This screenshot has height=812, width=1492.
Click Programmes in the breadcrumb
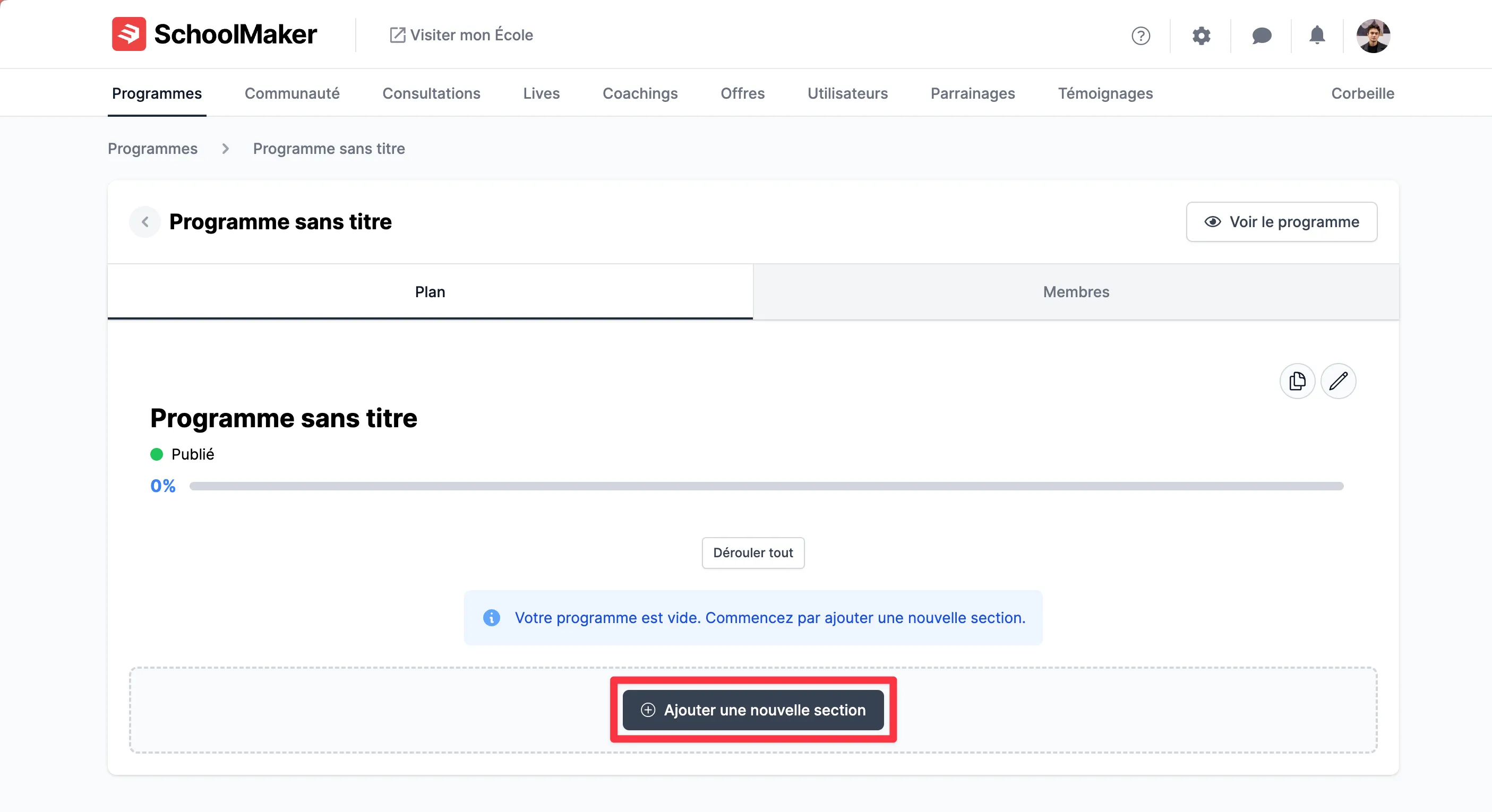click(152, 149)
